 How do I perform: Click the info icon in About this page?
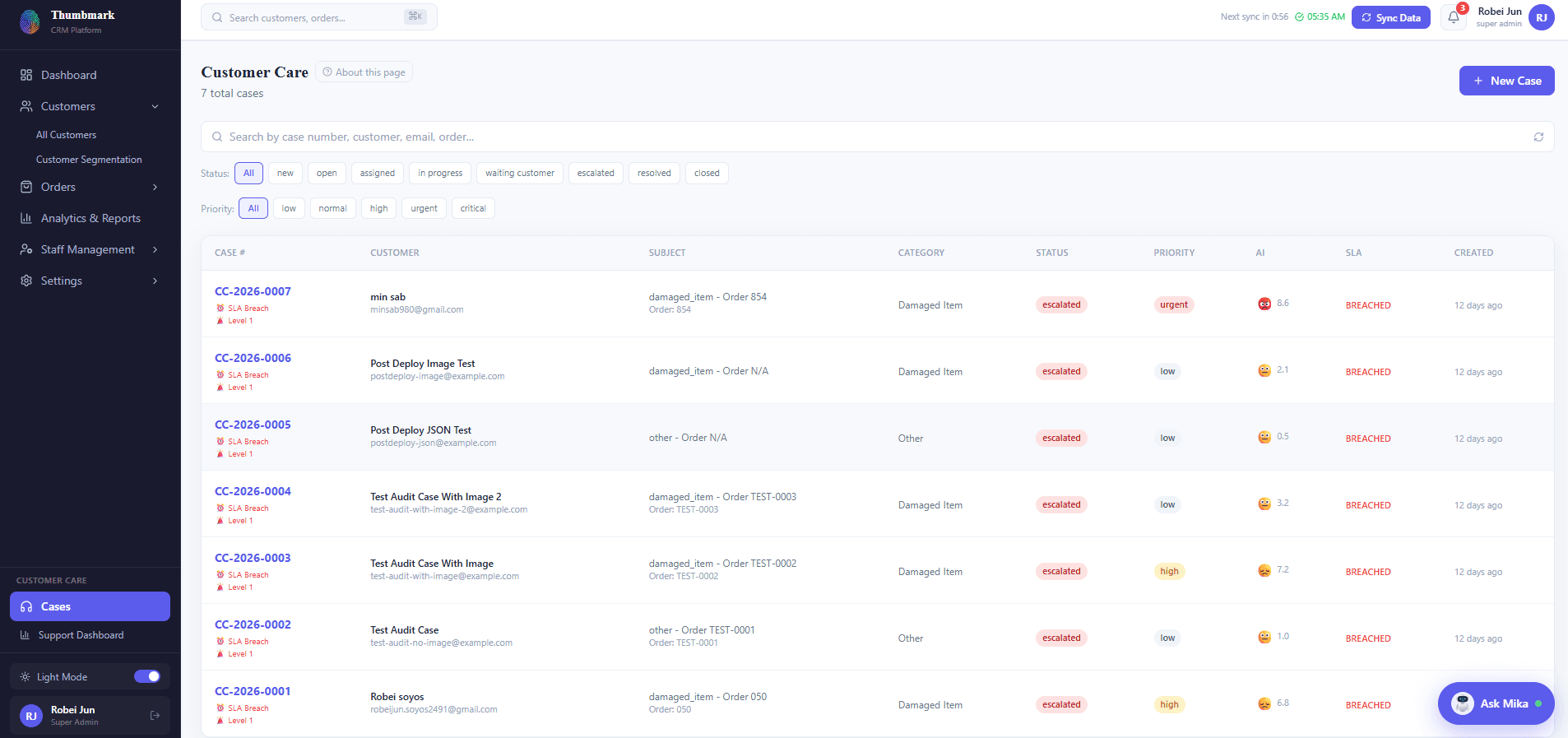tap(327, 72)
